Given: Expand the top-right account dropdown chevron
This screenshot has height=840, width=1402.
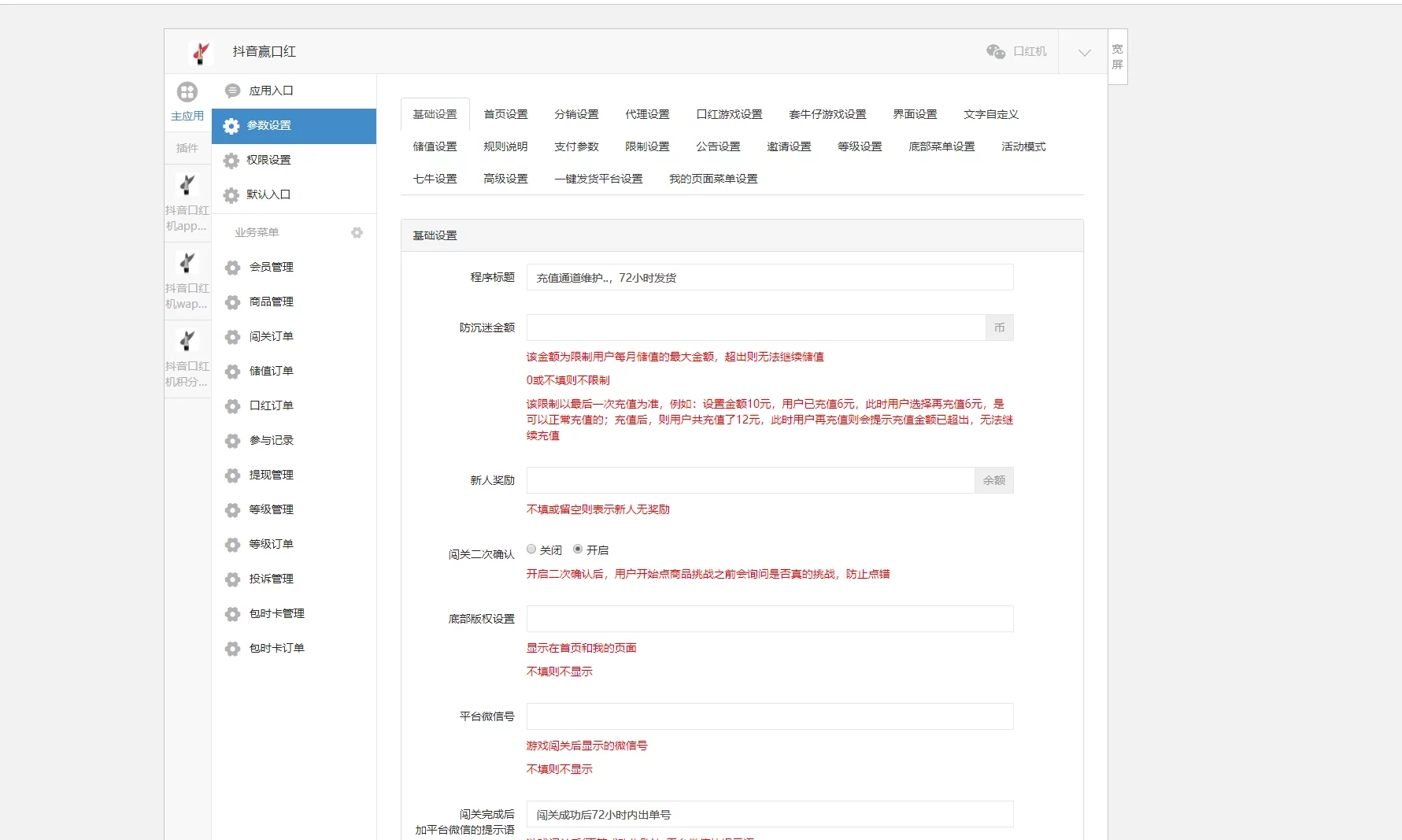Looking at the screenshot, I should 1084,53.
